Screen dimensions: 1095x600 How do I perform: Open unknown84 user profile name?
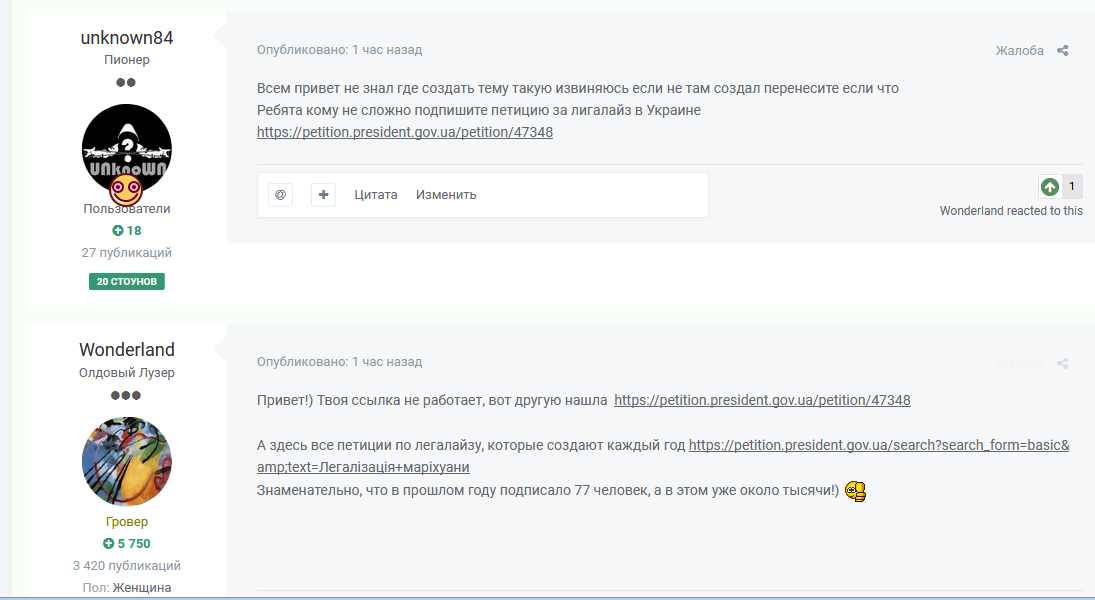(x=126, y=38)
